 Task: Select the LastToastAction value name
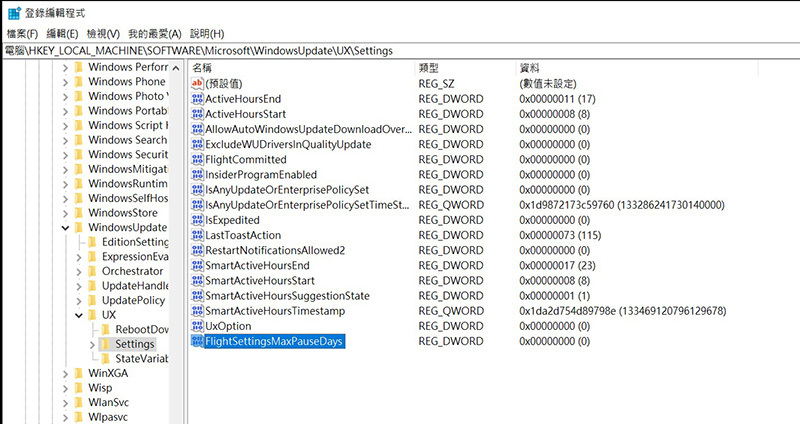pos(243,235)
